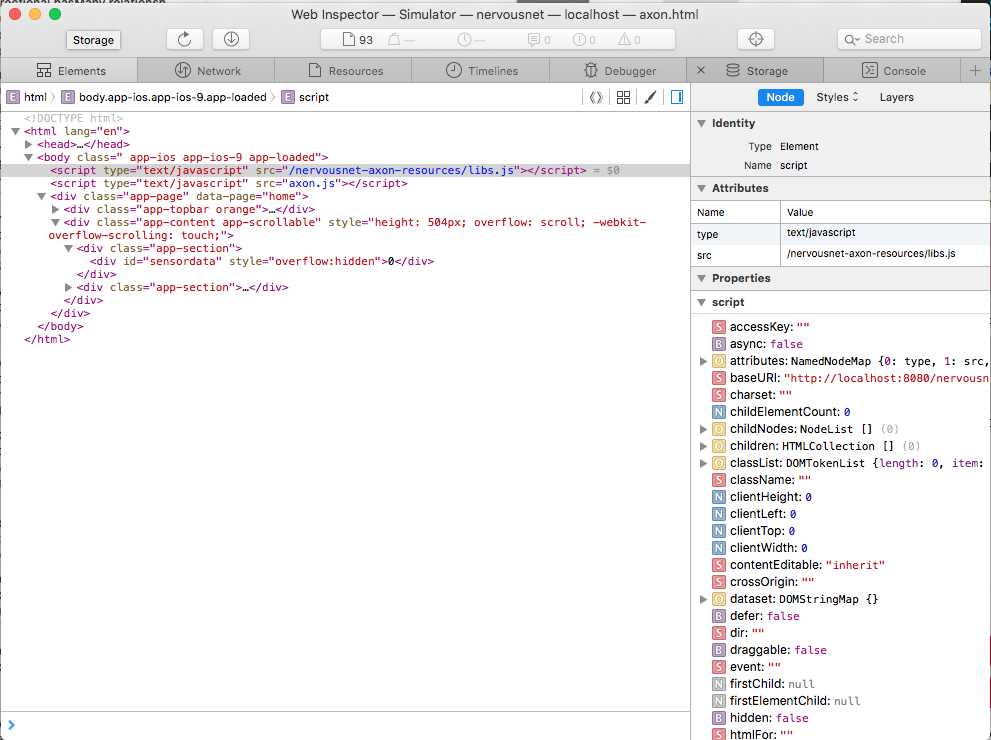Image resolution: width=991 pixels, height=740 pixels.
Task: Click the contentEditable inherit property
Action: click(x=798, y=565)
